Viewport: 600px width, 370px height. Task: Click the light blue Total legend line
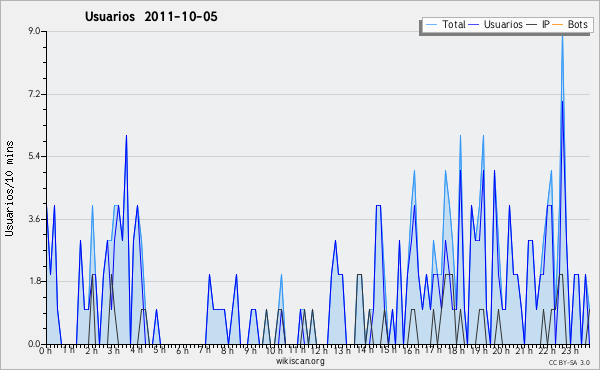coord(431,25)
